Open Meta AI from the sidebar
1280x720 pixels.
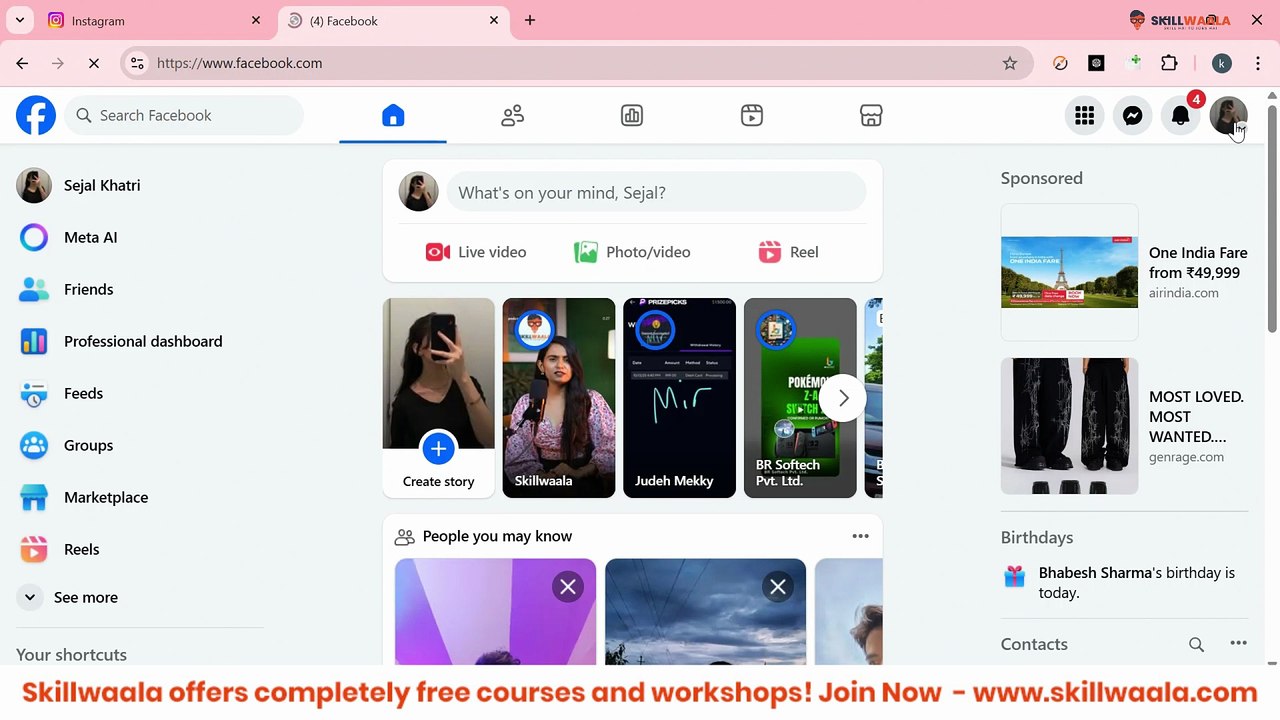(x=140, y=238)
